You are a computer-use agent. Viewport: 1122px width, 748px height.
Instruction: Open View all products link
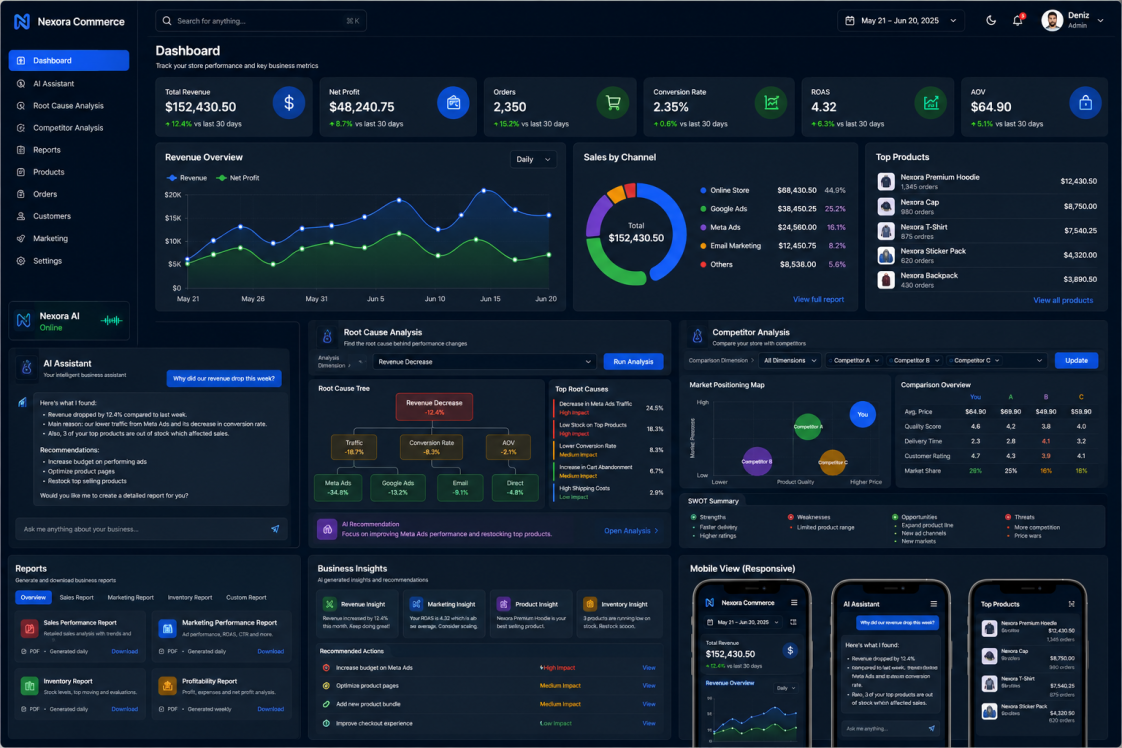click(x=1063, y=300)
